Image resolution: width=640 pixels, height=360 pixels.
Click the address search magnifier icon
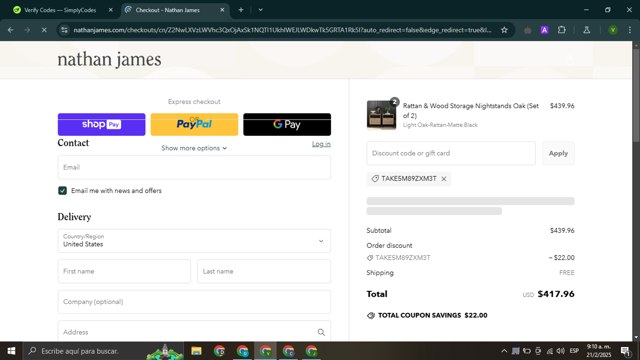321,332
